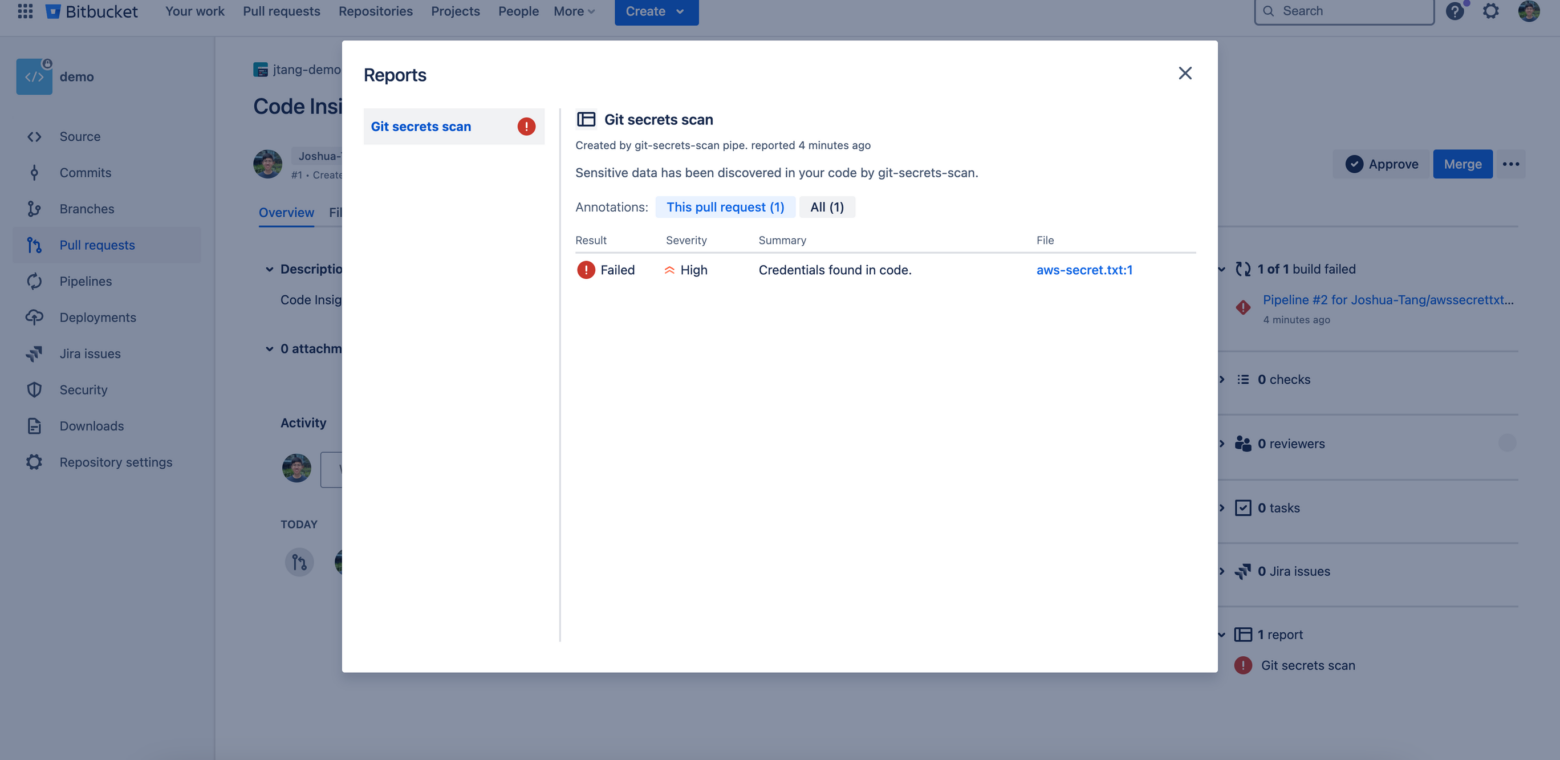The width and height of the screenshot is (1560, 760).
Task: Open Pipeline #2 link for Joshua-Tang
Action: [1388, 300]
